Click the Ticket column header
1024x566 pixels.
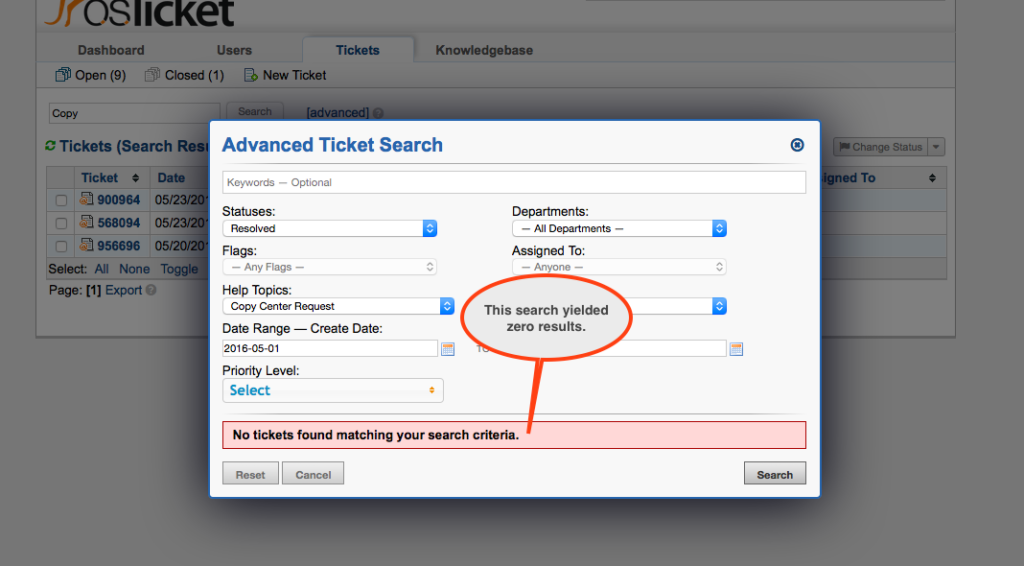coord(99,178)
